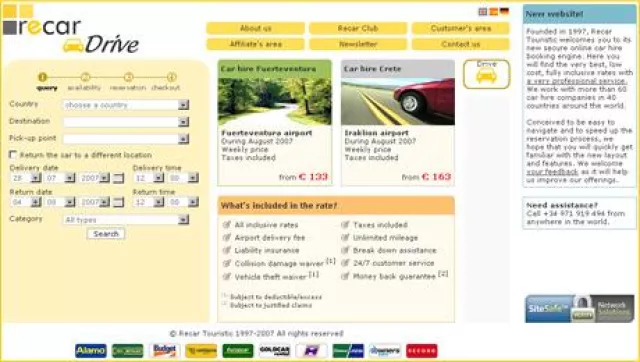Open the Return date calendar picker icon
The image size is (640, 362).
[x=118, y=202]
